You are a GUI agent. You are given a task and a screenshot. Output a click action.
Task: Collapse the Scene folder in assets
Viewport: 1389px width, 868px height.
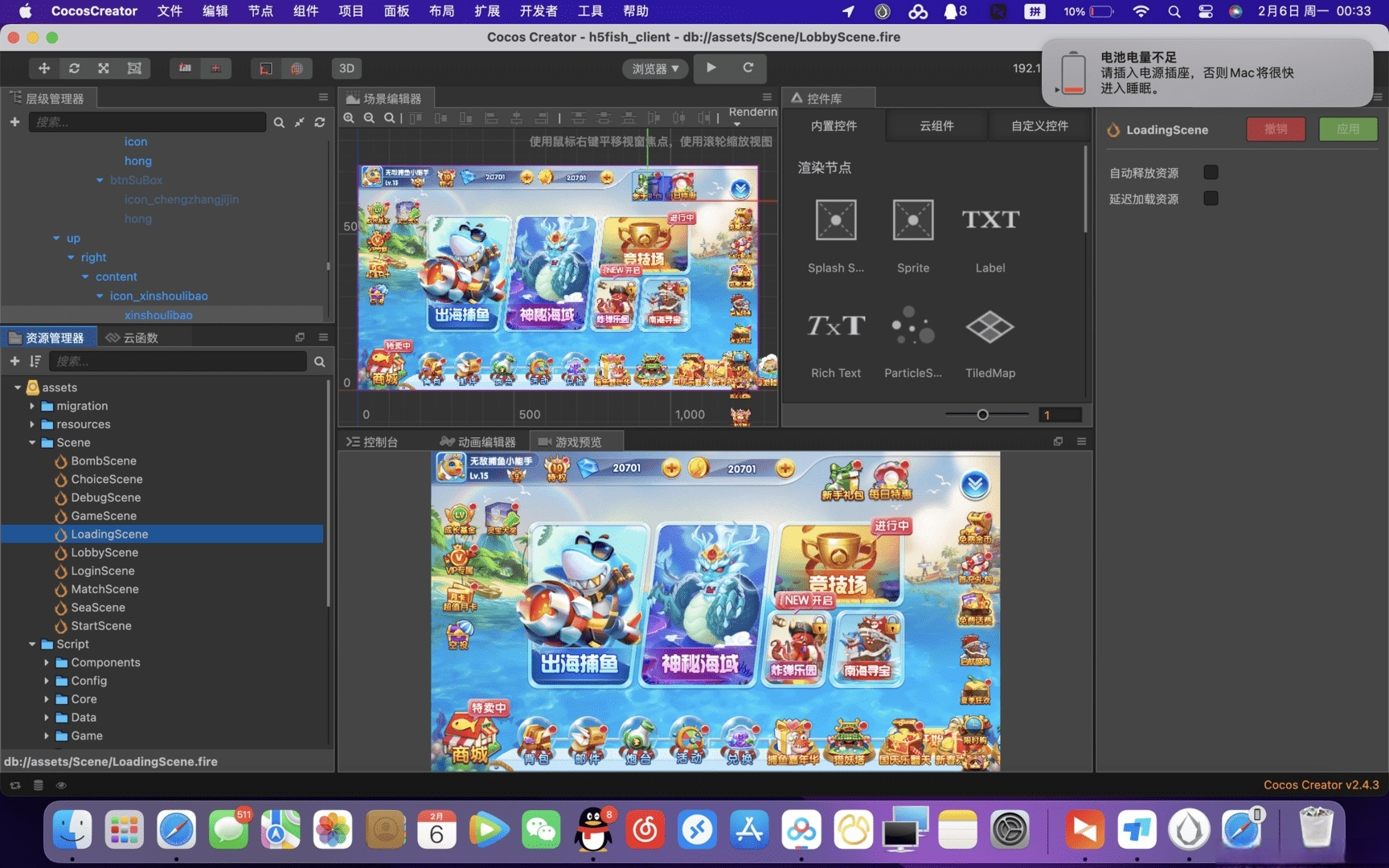(x=32, y=443)
